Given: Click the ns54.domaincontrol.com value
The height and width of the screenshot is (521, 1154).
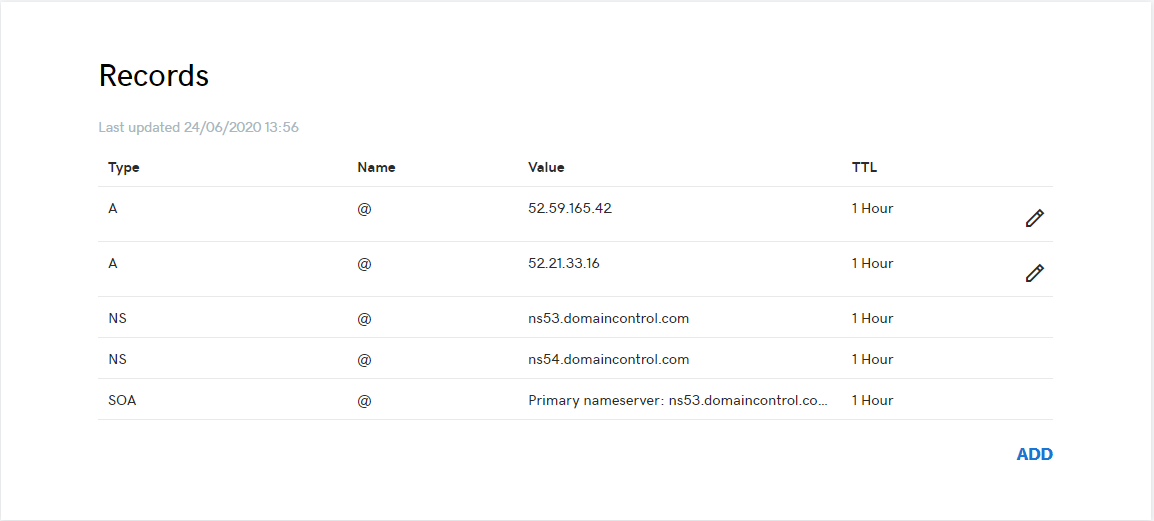Looking at the screenshot, I should [609, 360].
